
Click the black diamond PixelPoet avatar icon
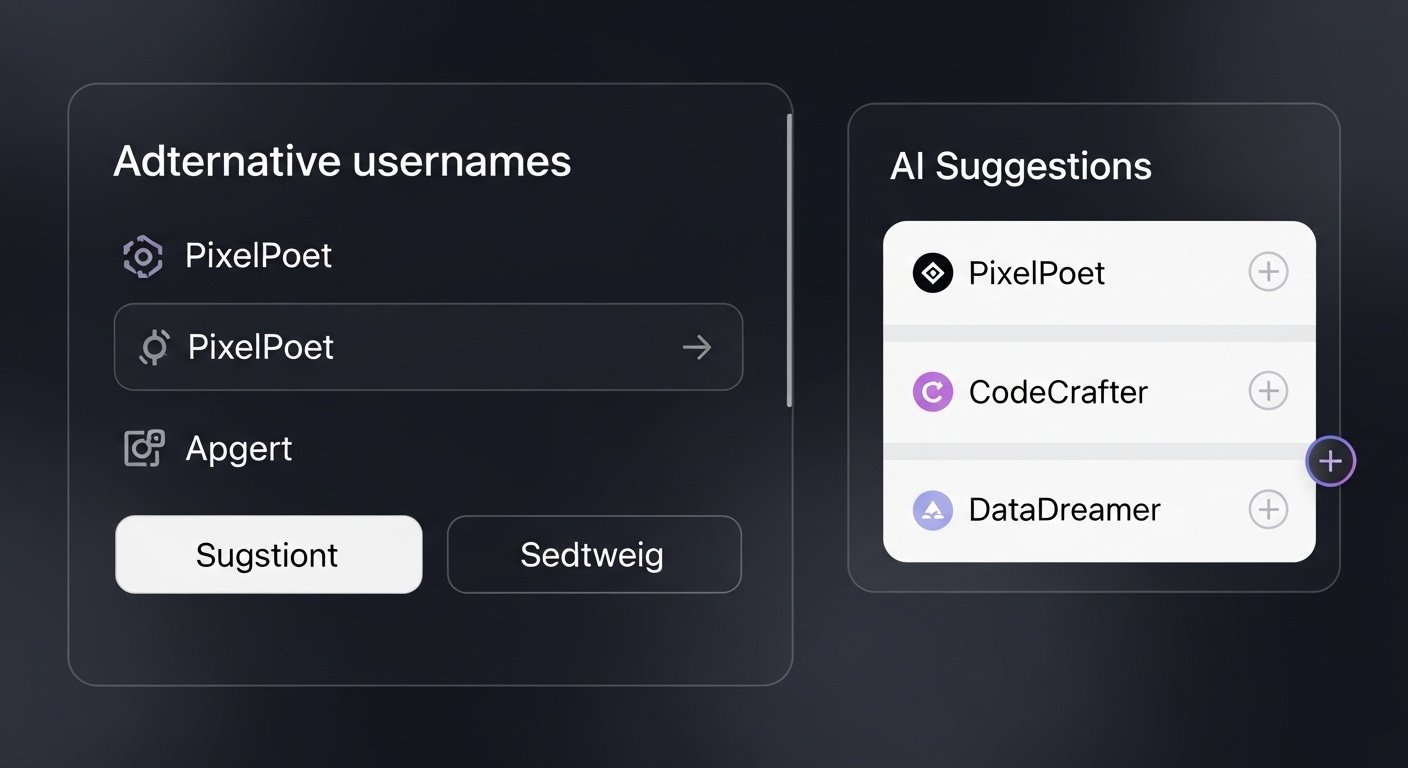coord(932,272)
